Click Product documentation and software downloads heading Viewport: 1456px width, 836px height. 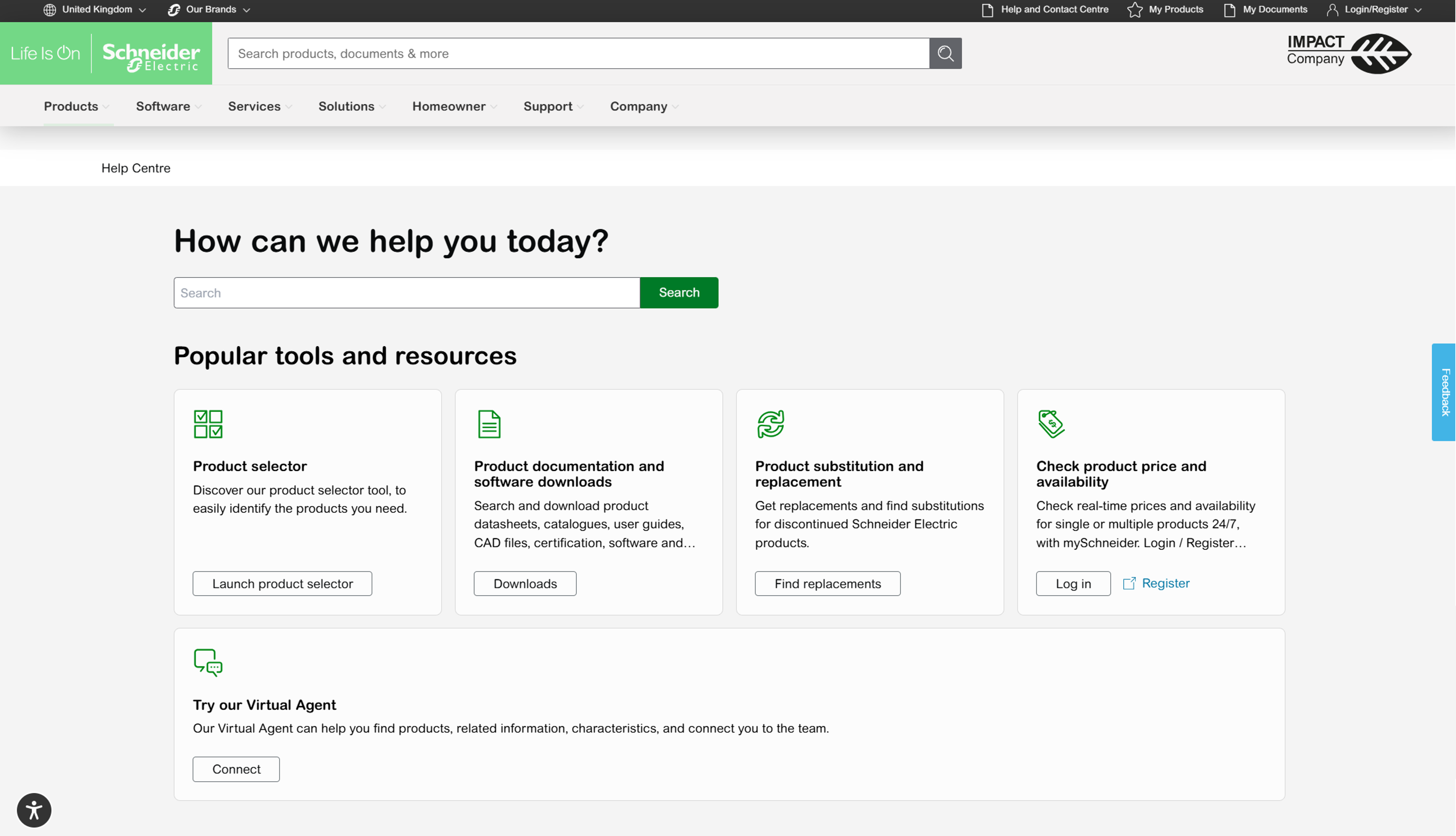(568, 474)
